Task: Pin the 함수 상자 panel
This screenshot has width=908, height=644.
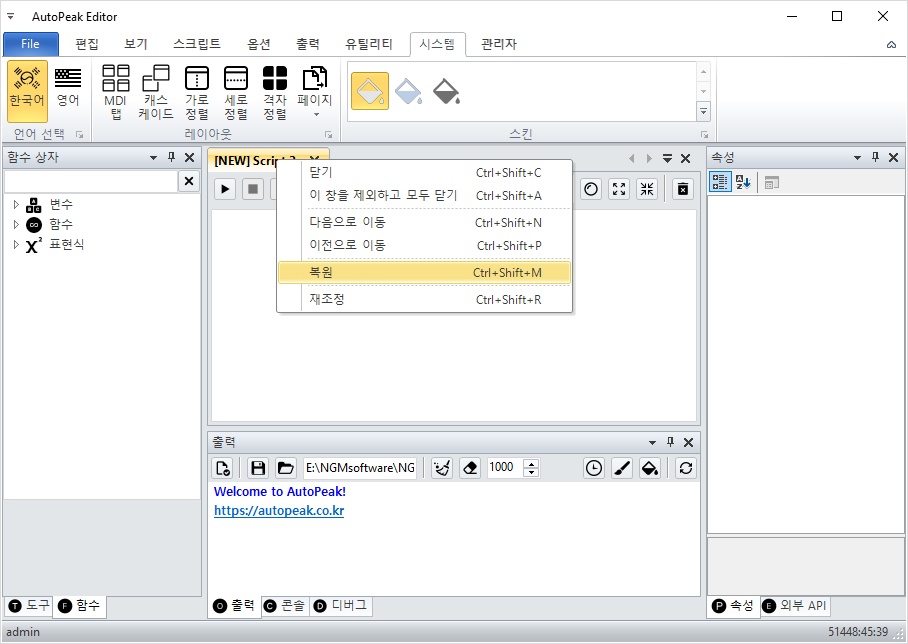Action: click(x=171, y=158)
